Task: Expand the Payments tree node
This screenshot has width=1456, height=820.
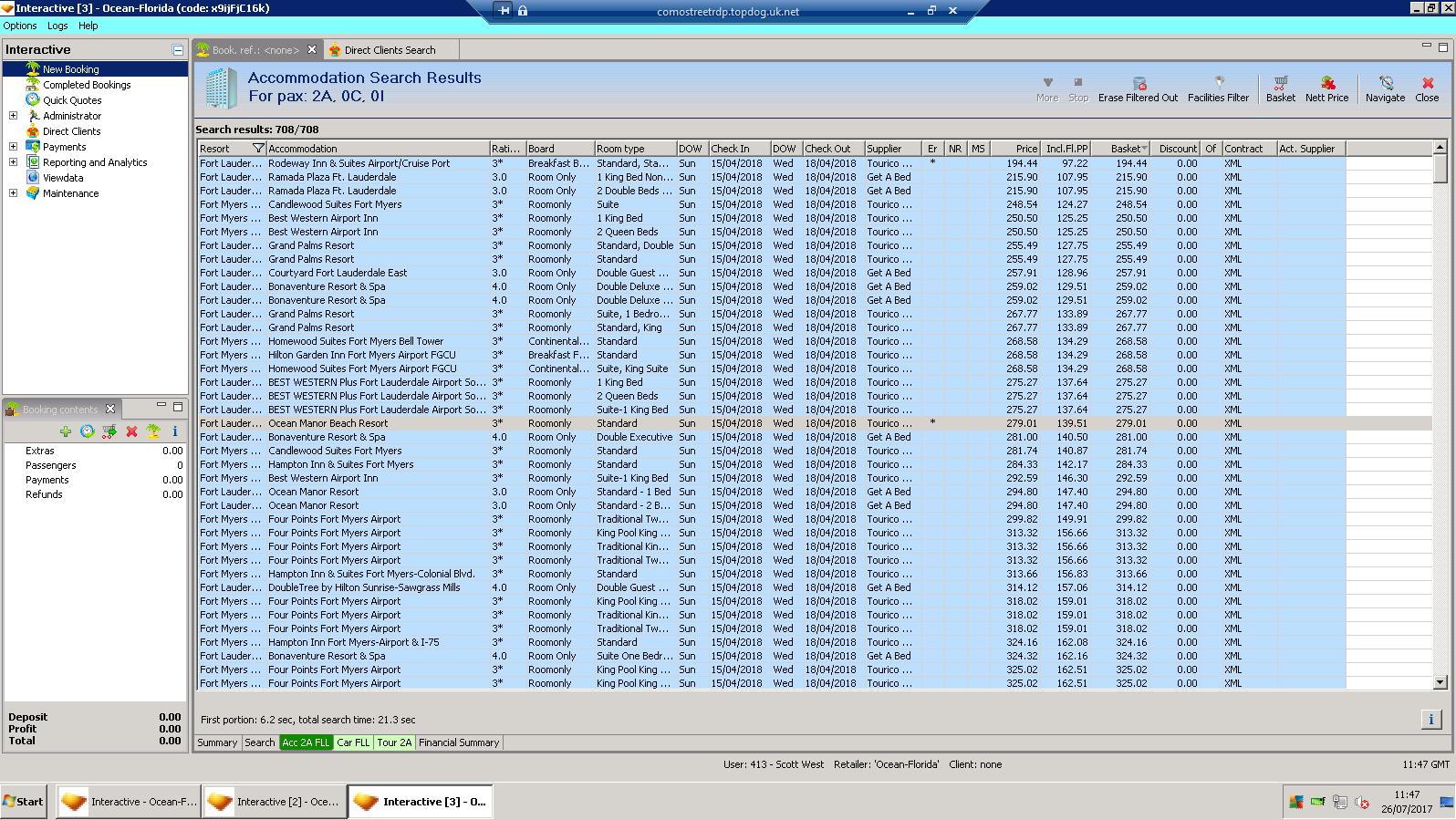Action: click(x=13, y=147)
